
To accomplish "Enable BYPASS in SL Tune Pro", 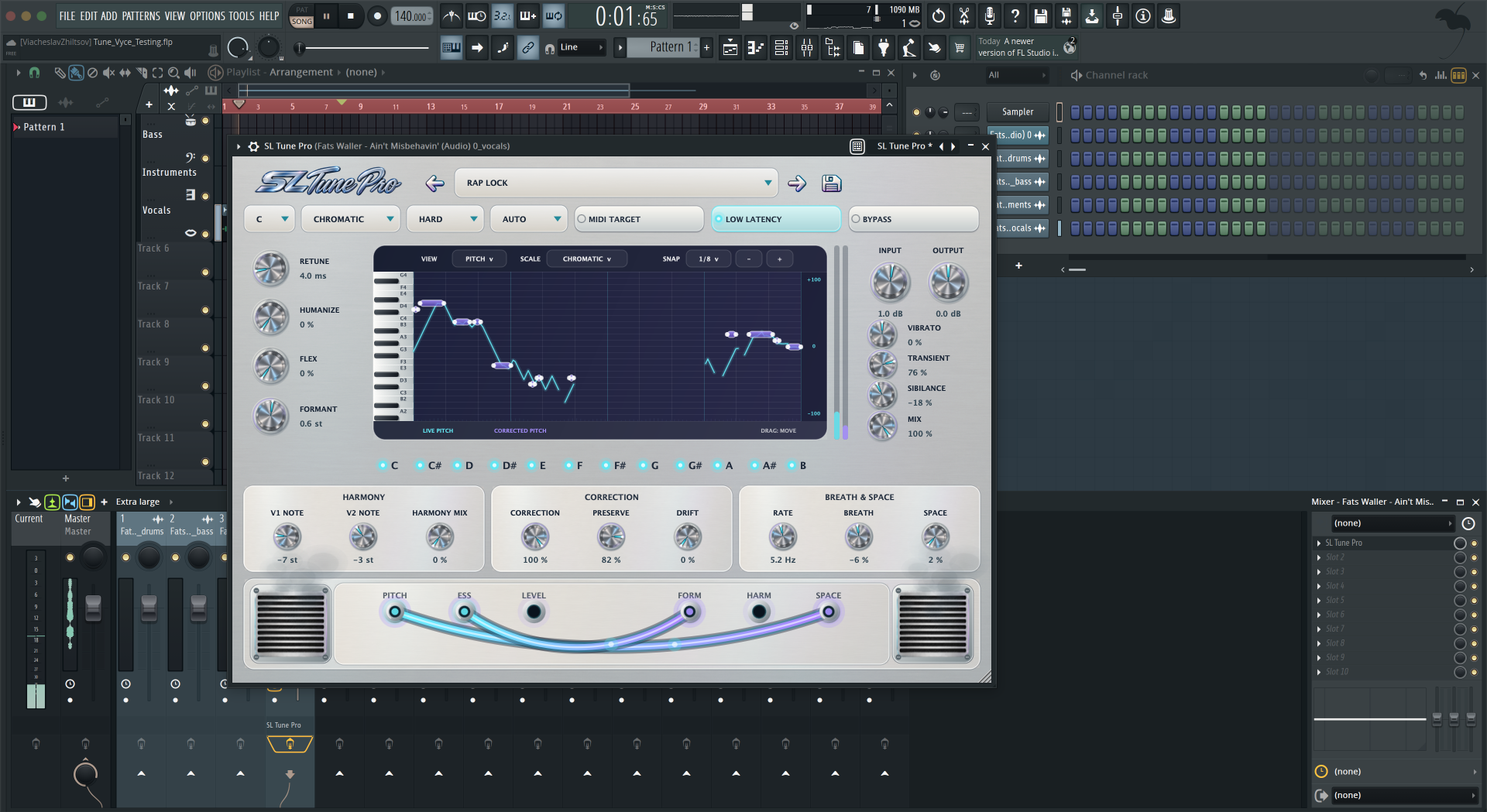I will click(x=913, y=219).
